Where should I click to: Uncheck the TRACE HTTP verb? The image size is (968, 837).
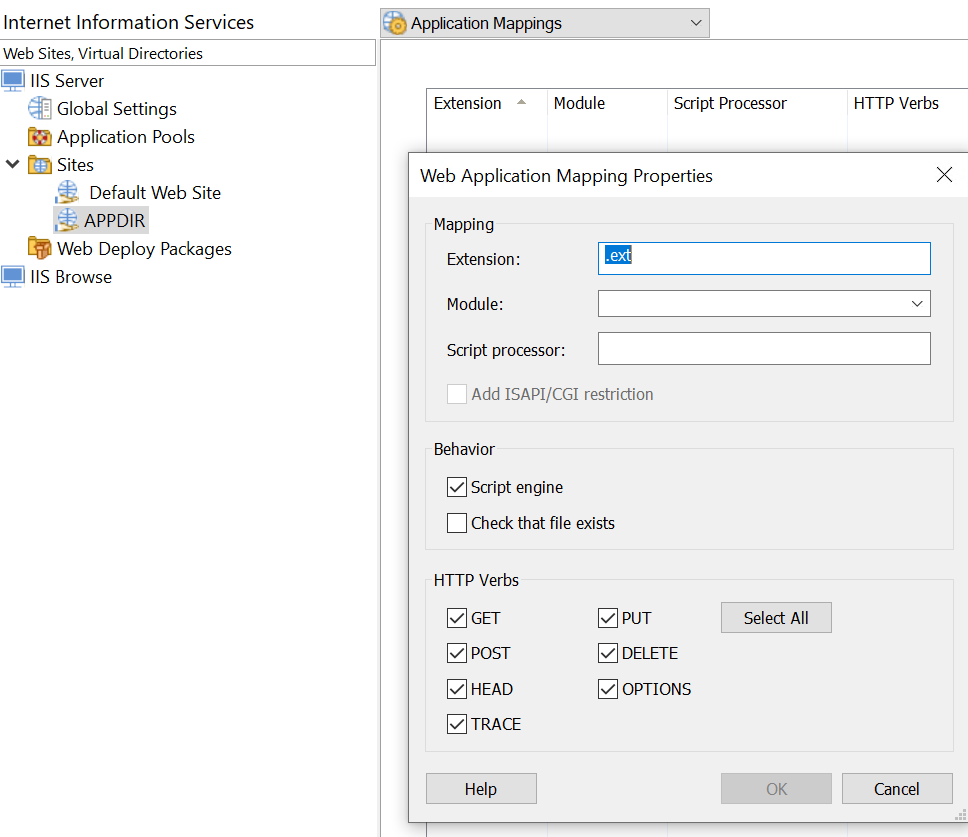point(457,724)
